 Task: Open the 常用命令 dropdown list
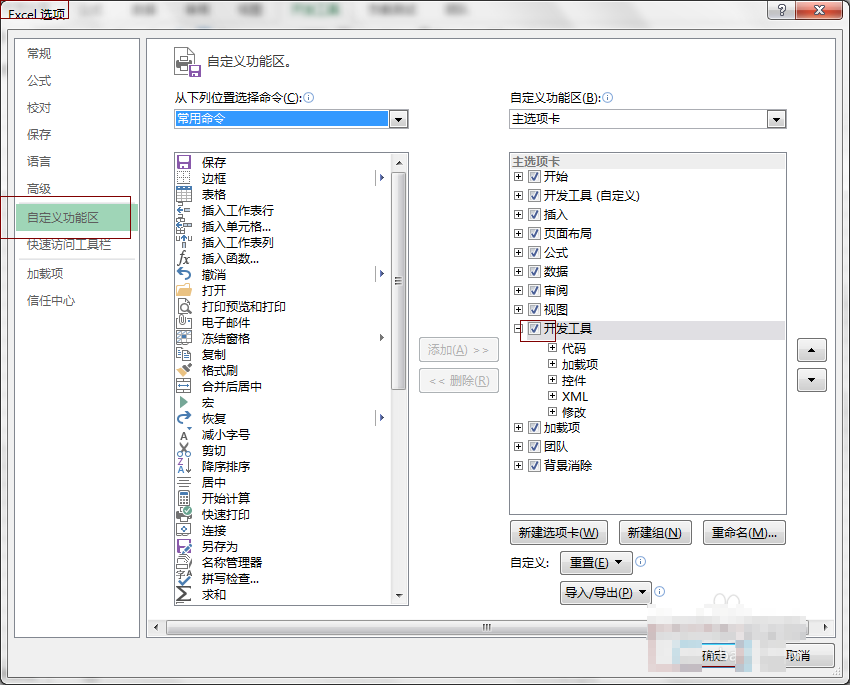pyautogui.click(x=398, y=119)
